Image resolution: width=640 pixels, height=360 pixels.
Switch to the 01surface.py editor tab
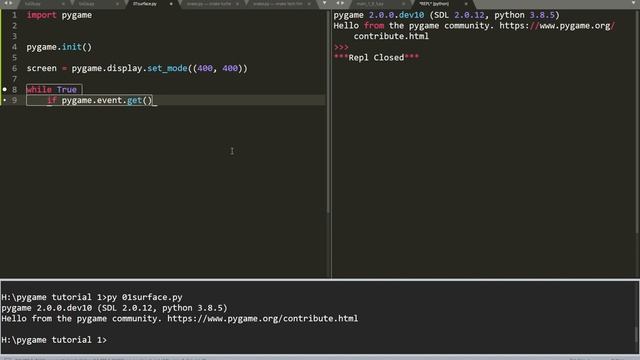pyautogui.click(x=145, y=4)
